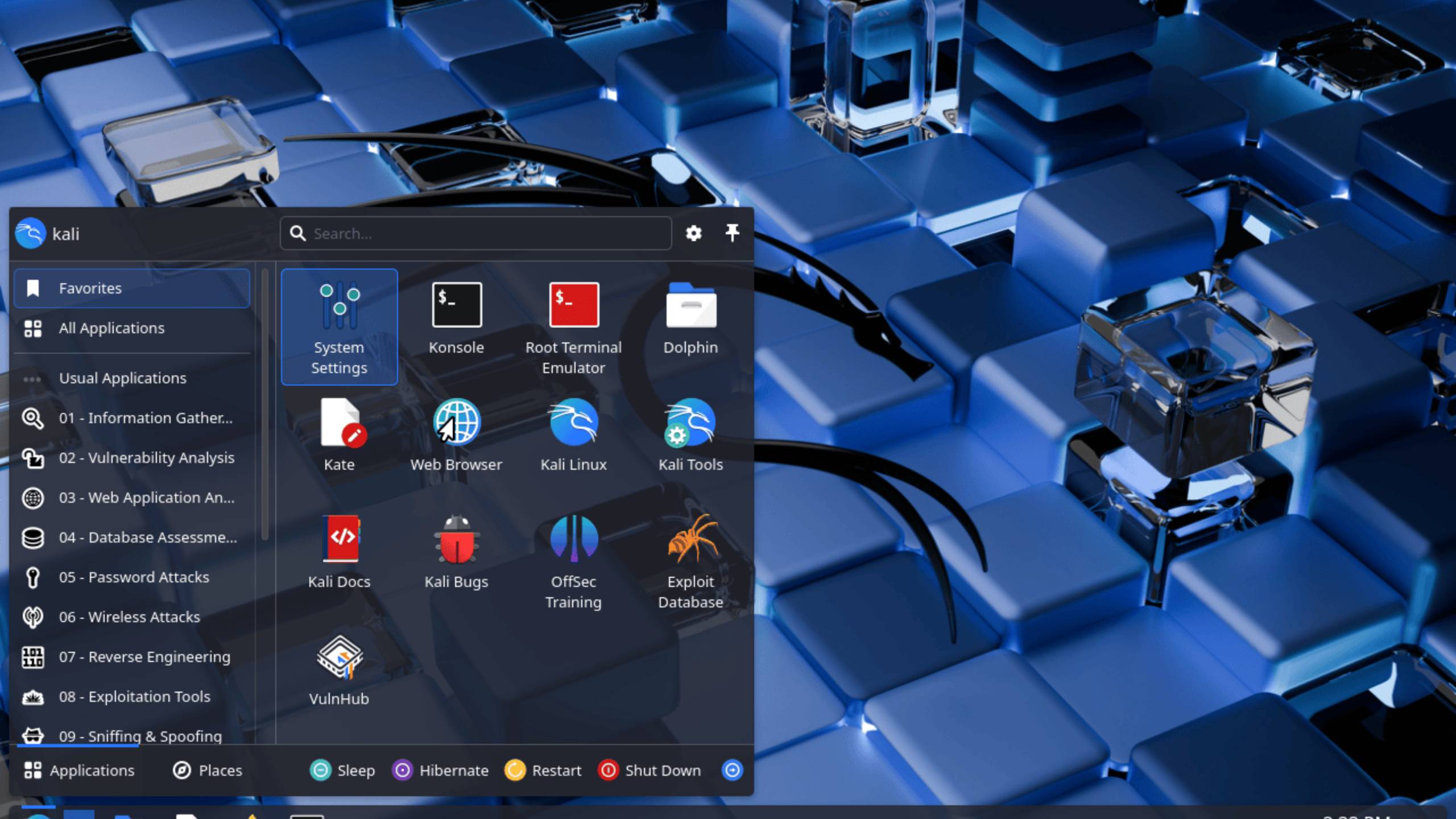Click the Search field
Screen dimensions: 1456x819
pos(476,233)
